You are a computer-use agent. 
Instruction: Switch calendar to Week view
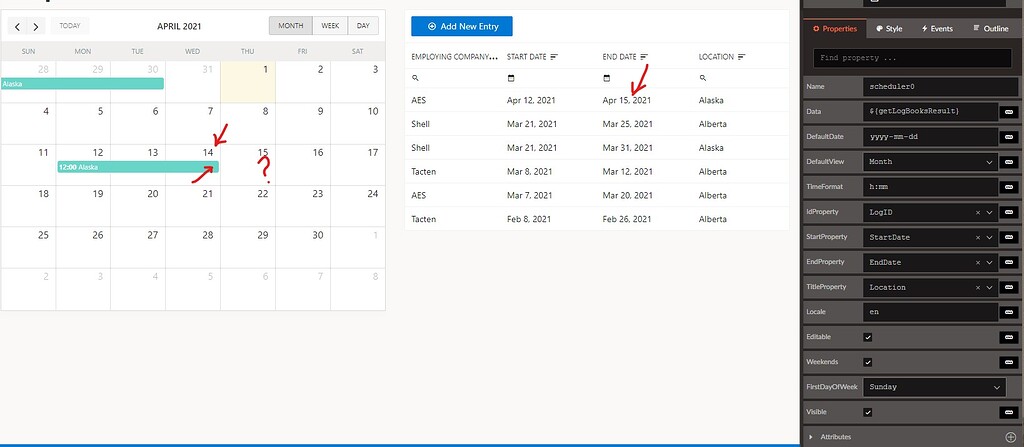coord(330,26)
